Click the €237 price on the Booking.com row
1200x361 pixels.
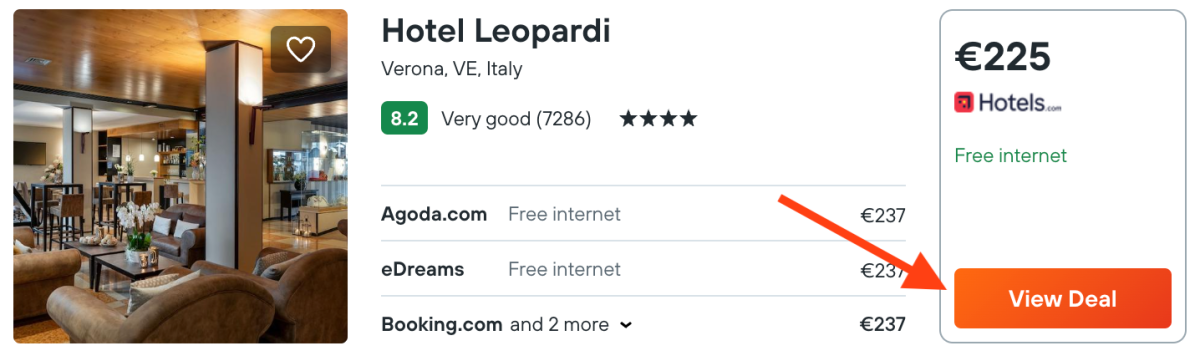click(x=883, y=324)
